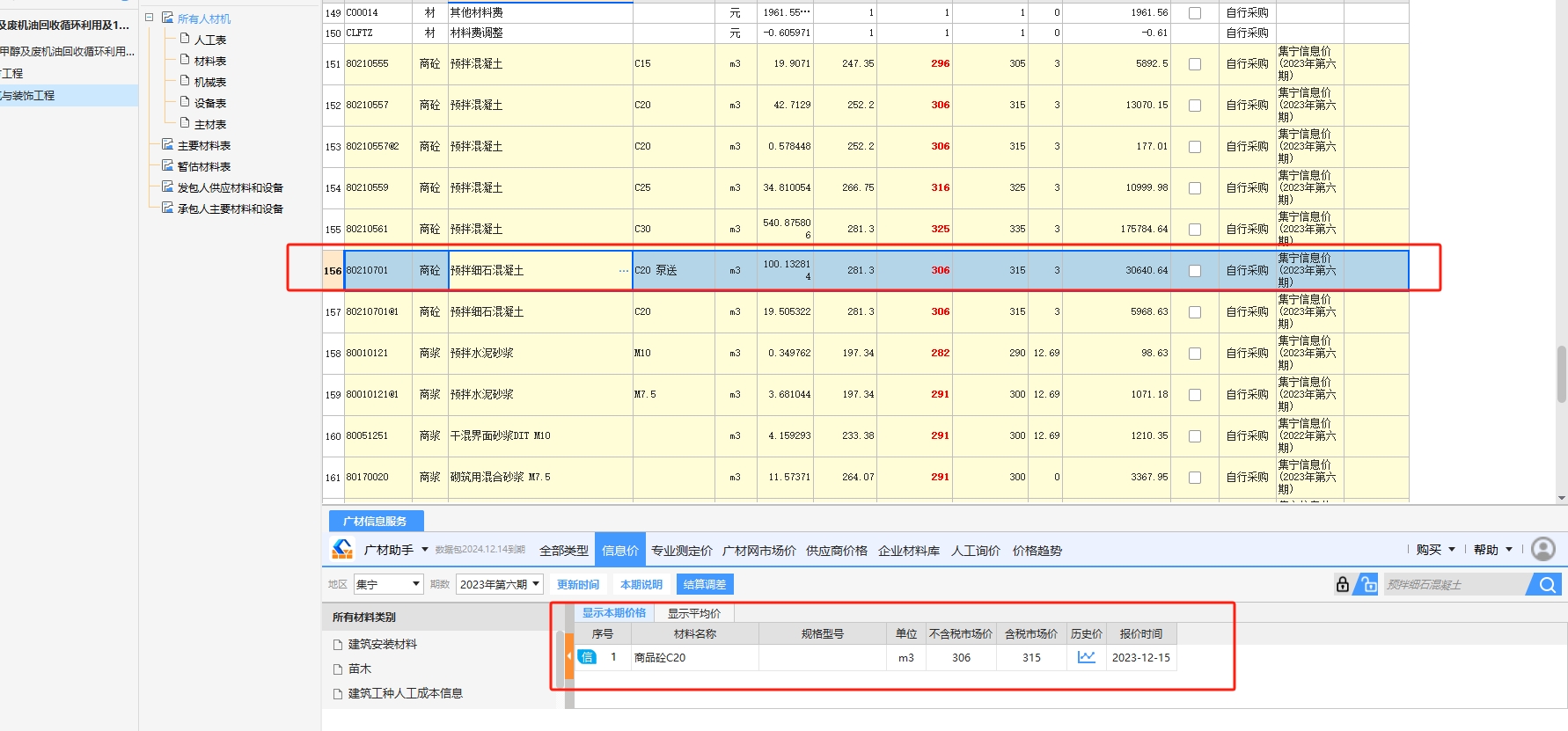The image size is (1568, 731).
Task: Switch to the 人工询价 tab
Action: pos(976,551)
